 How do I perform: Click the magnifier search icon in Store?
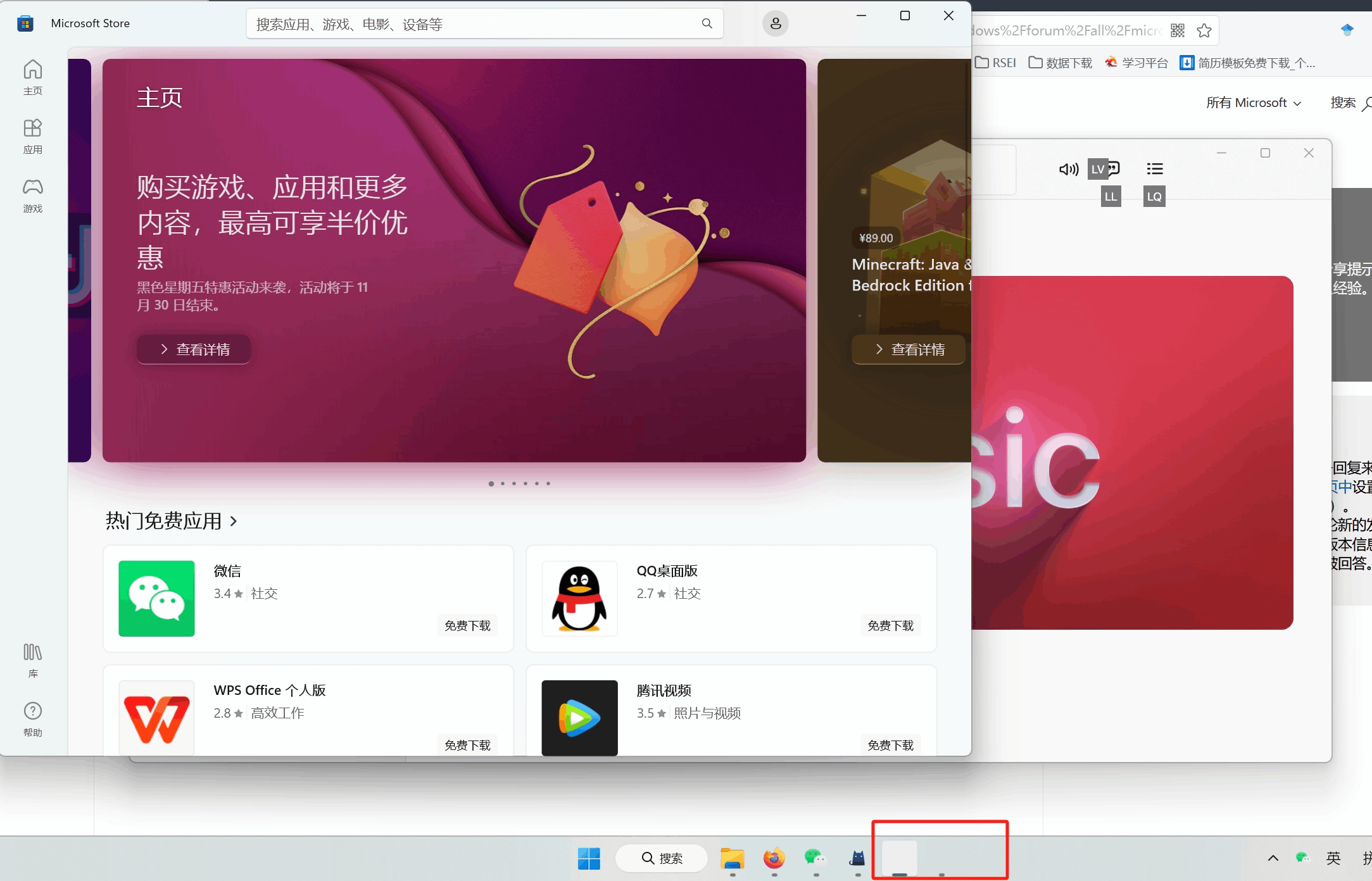coord(707,24)
